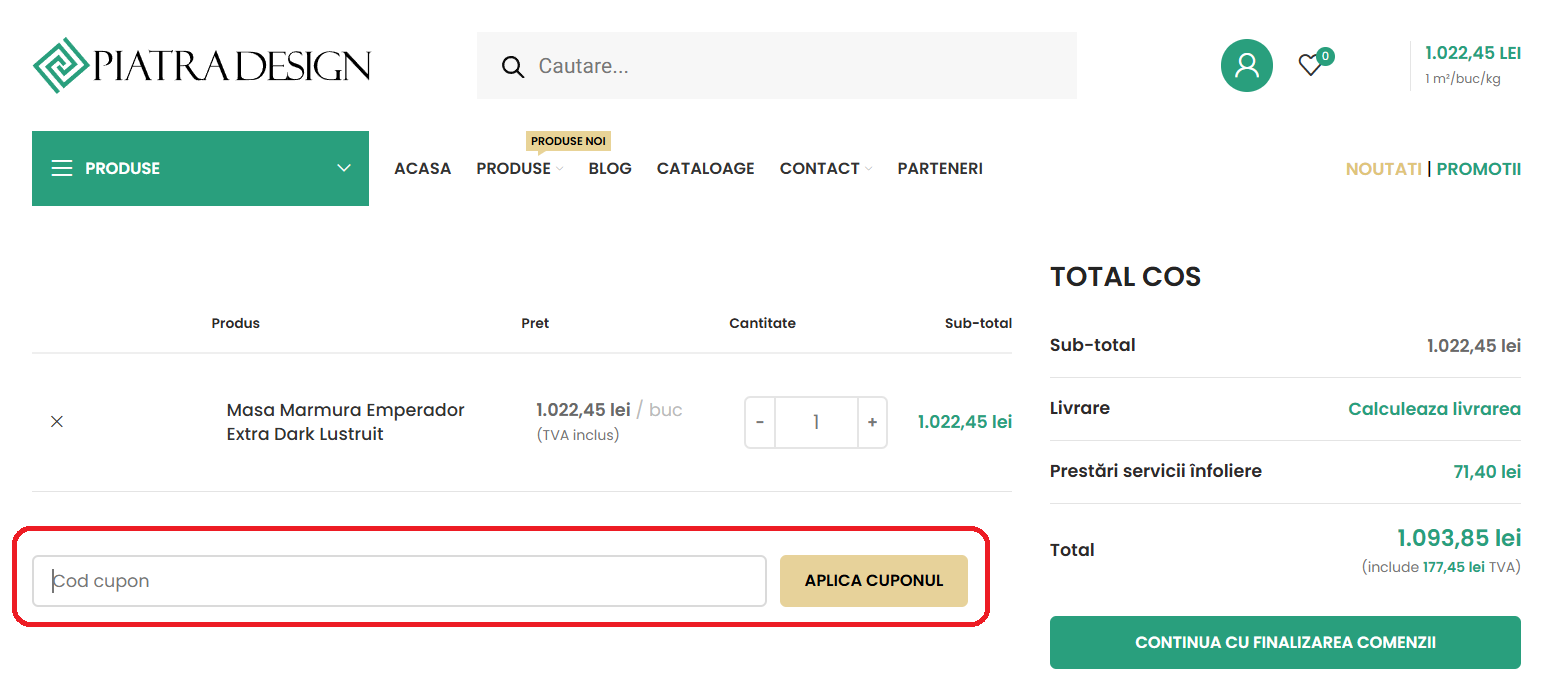Open the Promotii link

(x=1478, y=169)
